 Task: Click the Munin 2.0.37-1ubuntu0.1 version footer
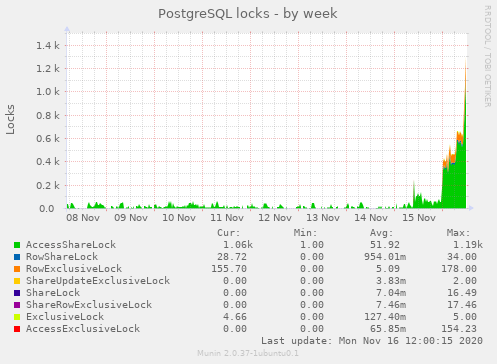coord(248,353)
